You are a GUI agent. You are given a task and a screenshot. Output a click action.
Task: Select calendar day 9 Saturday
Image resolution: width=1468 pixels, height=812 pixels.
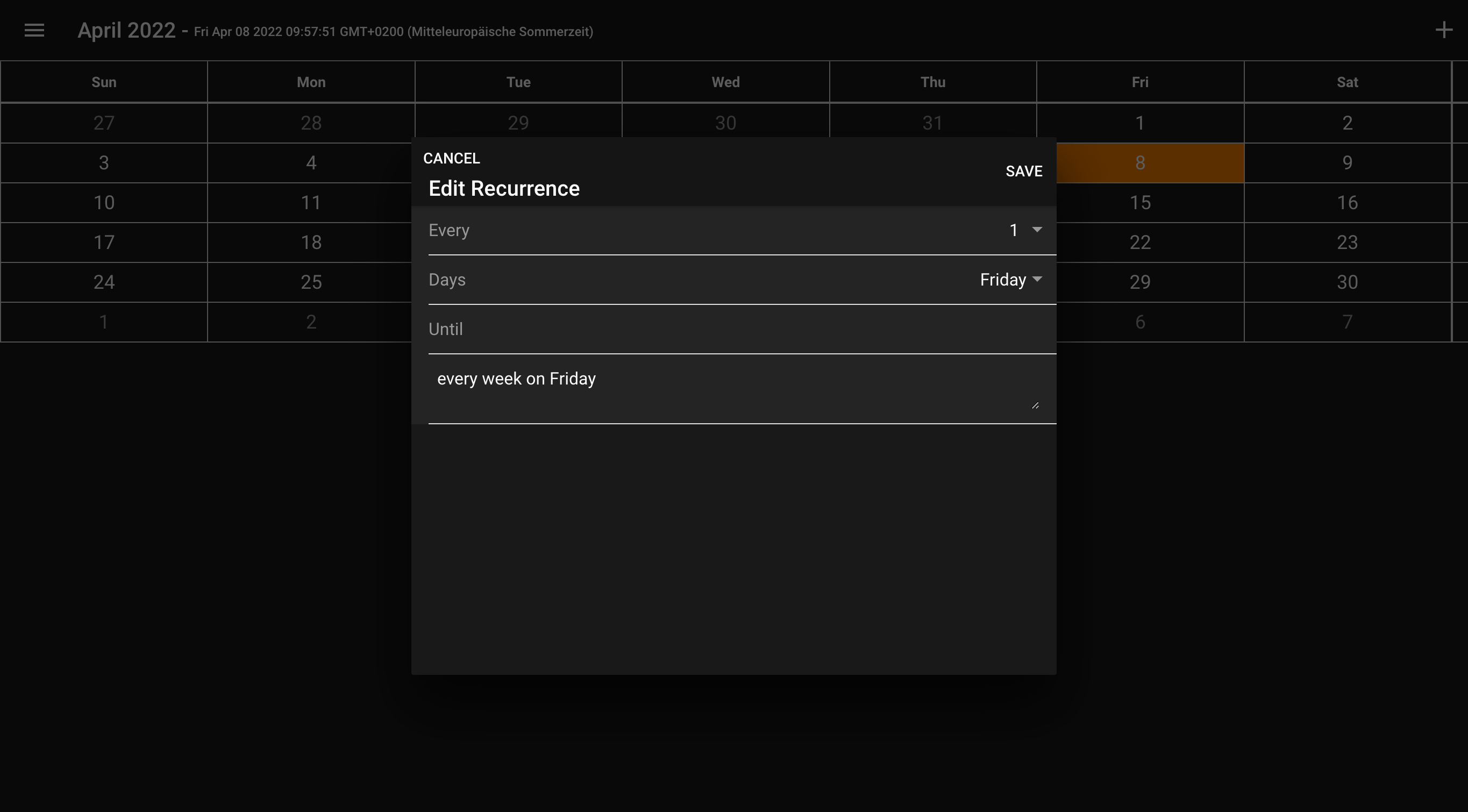(x=1347, y=163)
